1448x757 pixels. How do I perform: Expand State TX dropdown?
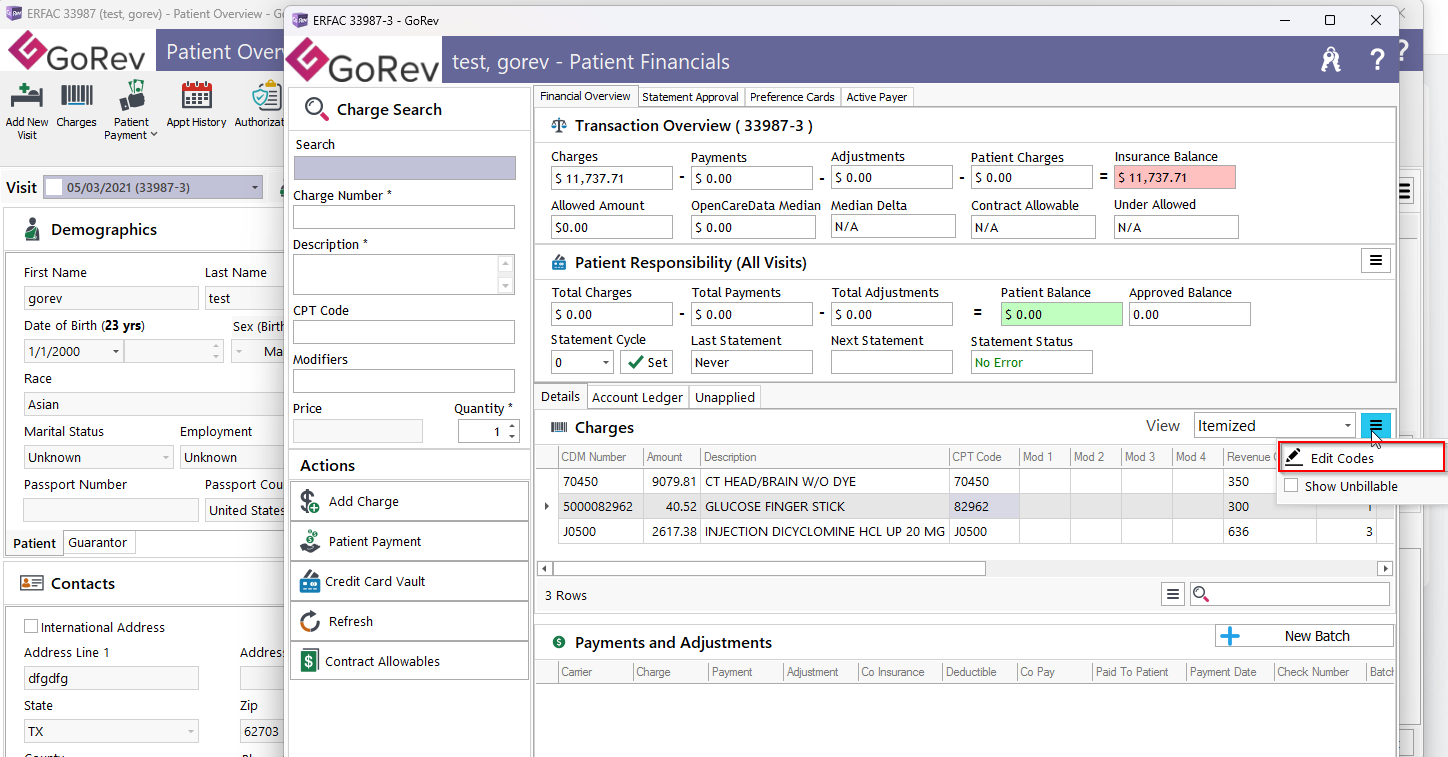pos(190,731)
